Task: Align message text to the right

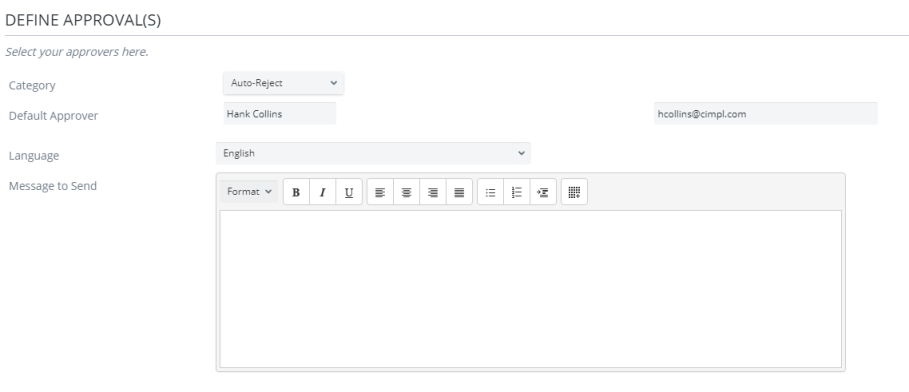Action: (x=433, y=192)
